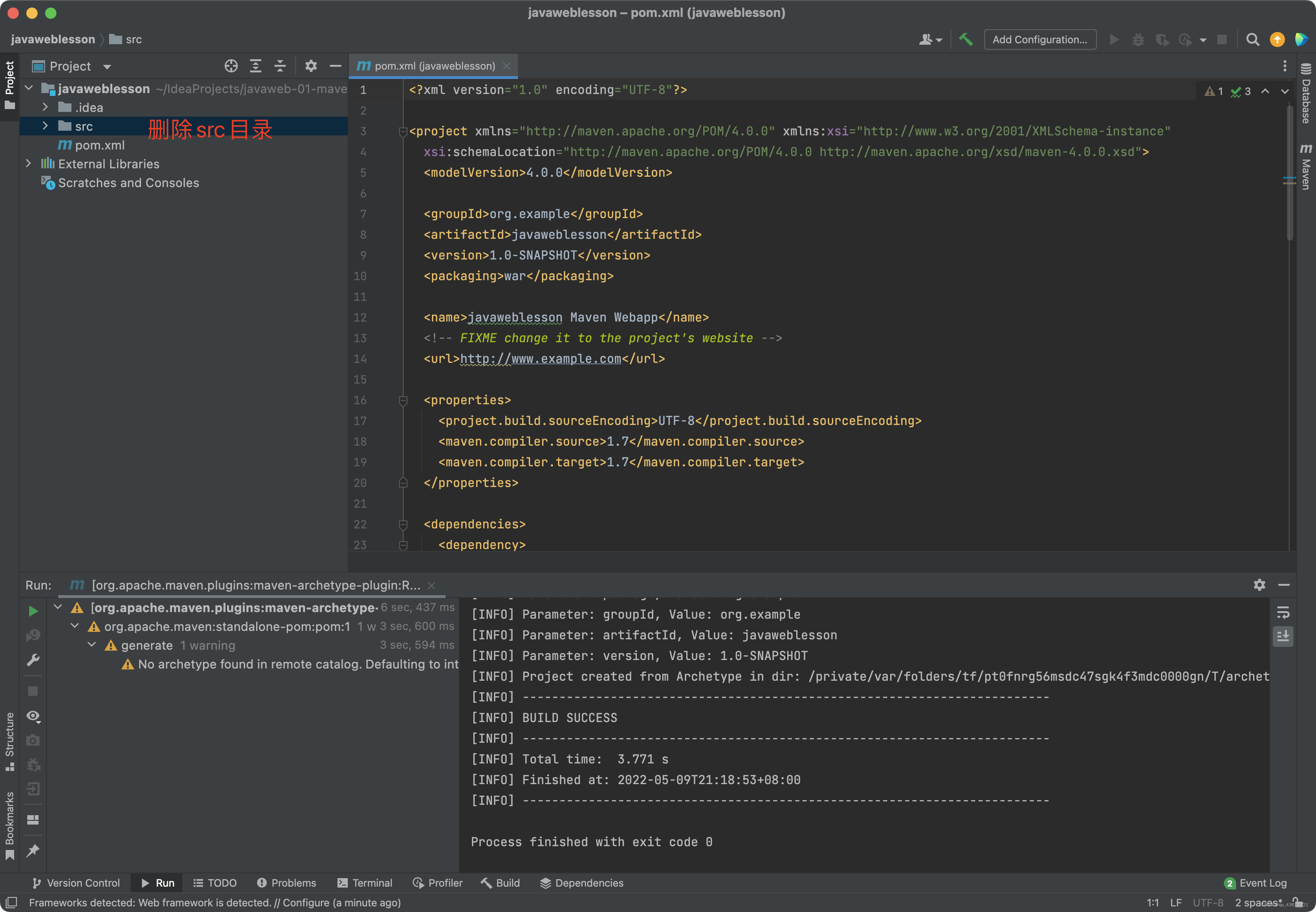Fold the dependencies block at line 22
Viewport: 1316px width, 912px height.
[403, 524]
